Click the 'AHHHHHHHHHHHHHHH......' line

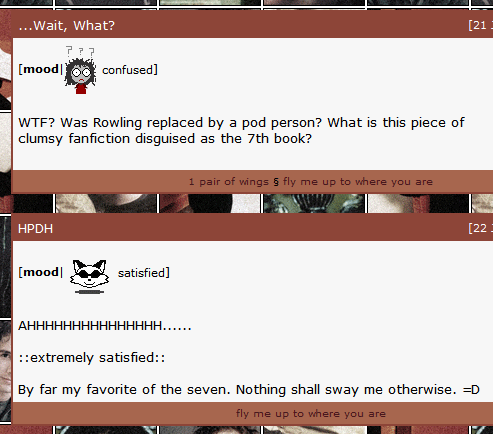pyautogui.click(x=105, y=326)
